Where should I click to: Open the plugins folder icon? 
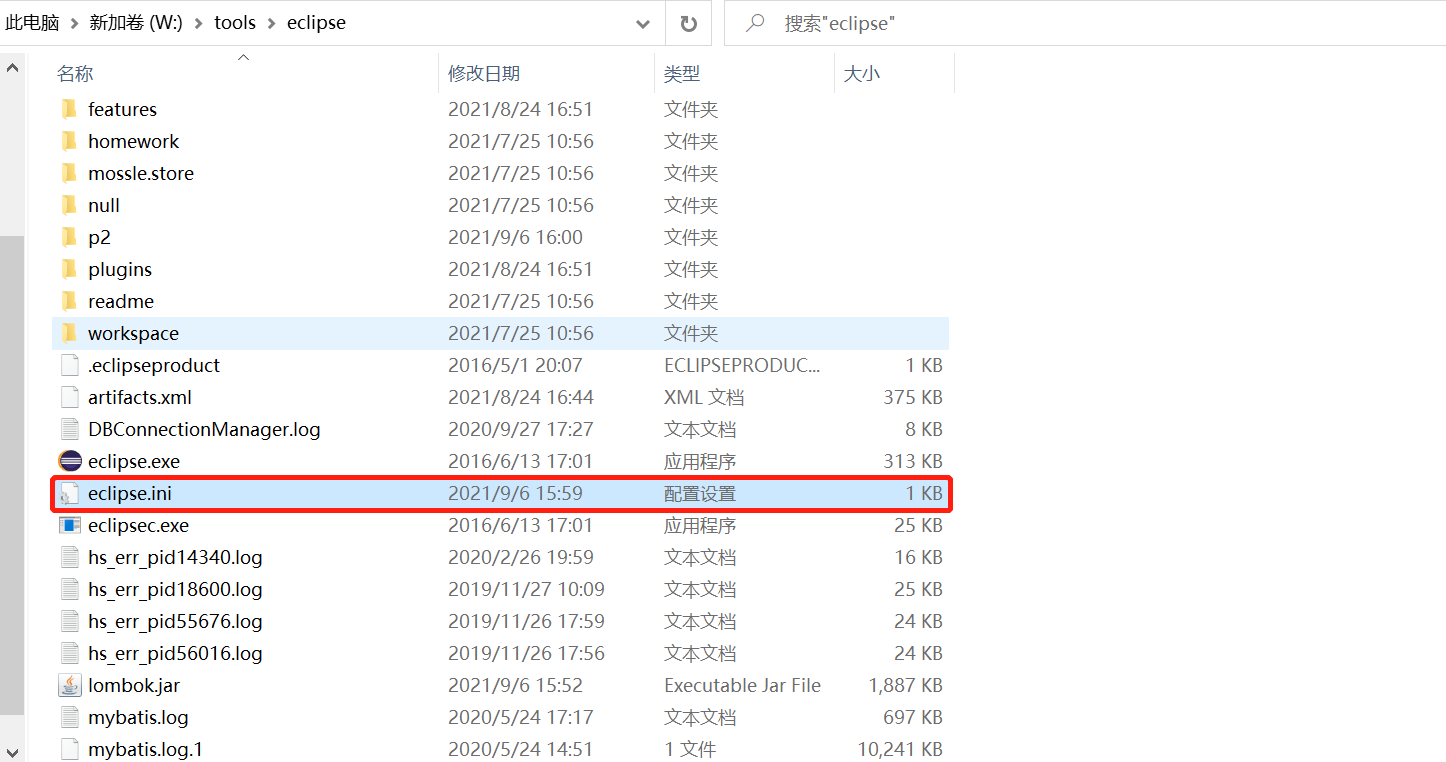68,269
